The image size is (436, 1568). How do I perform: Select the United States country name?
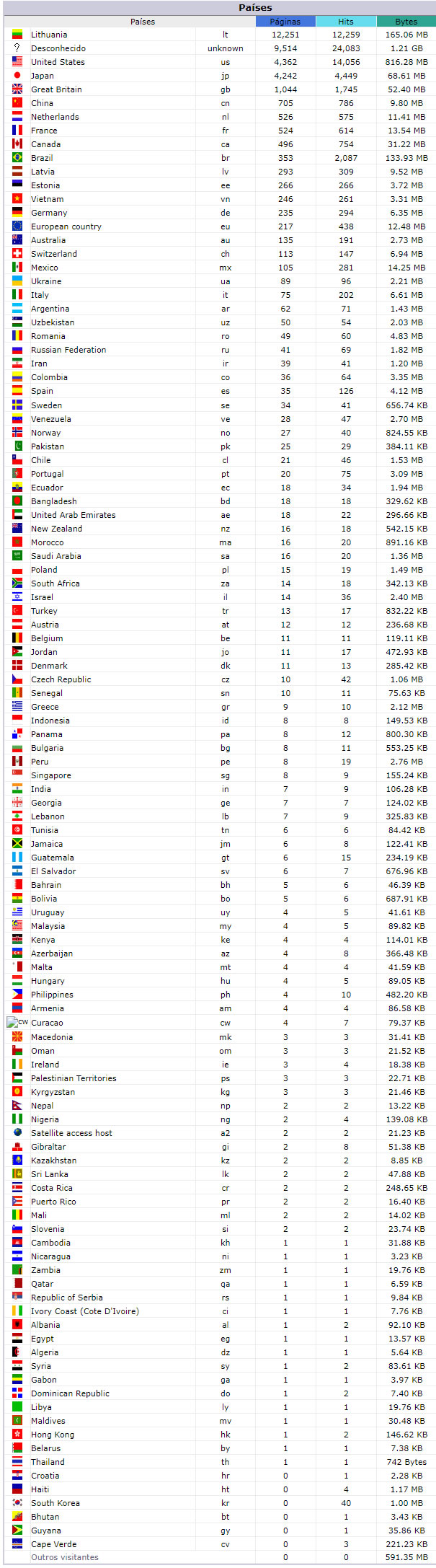tap(58, 62)
